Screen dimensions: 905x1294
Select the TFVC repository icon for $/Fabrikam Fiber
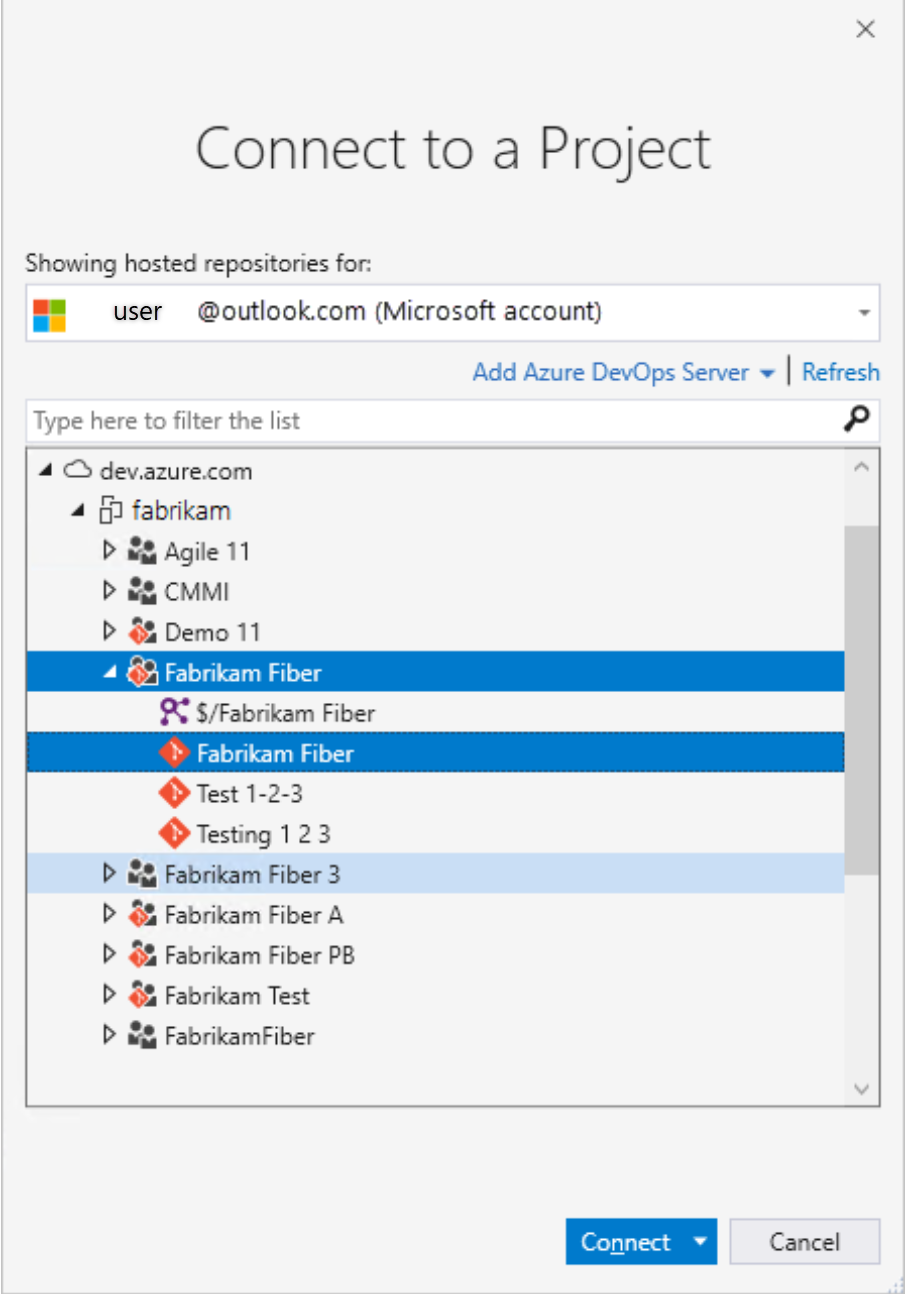pos(172,712)
